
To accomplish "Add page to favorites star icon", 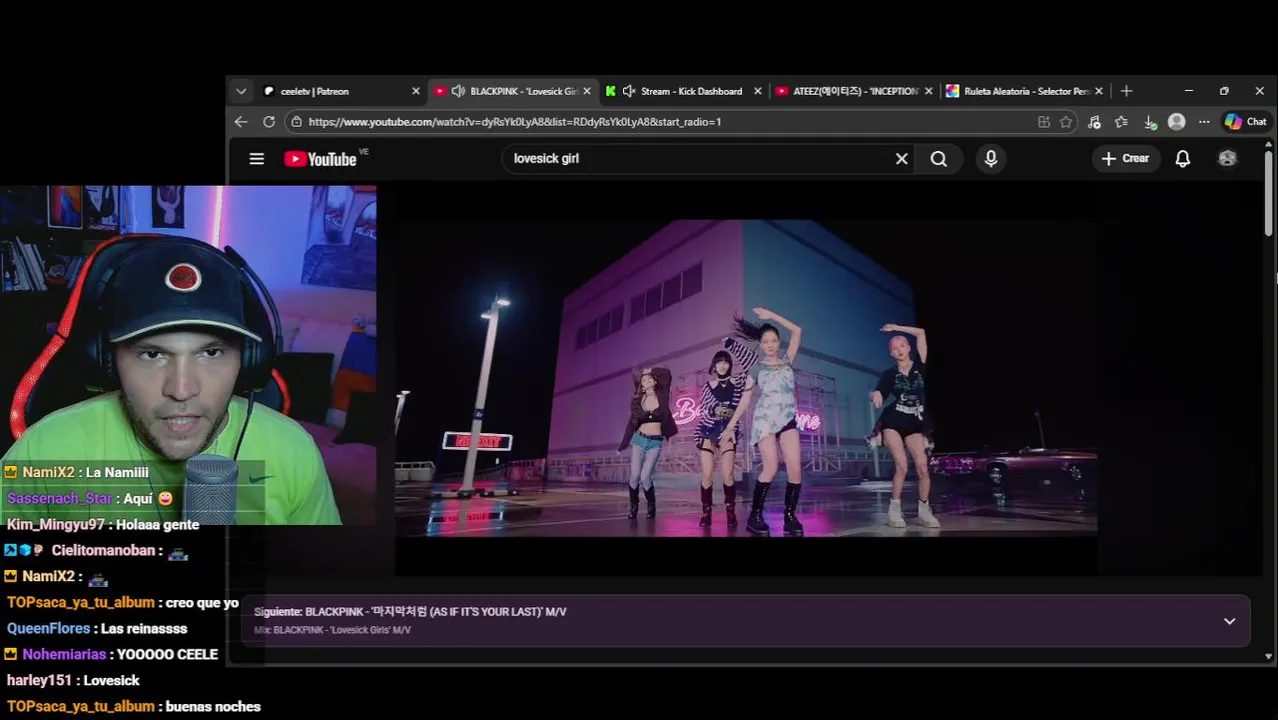I will tap(1066, 122).
